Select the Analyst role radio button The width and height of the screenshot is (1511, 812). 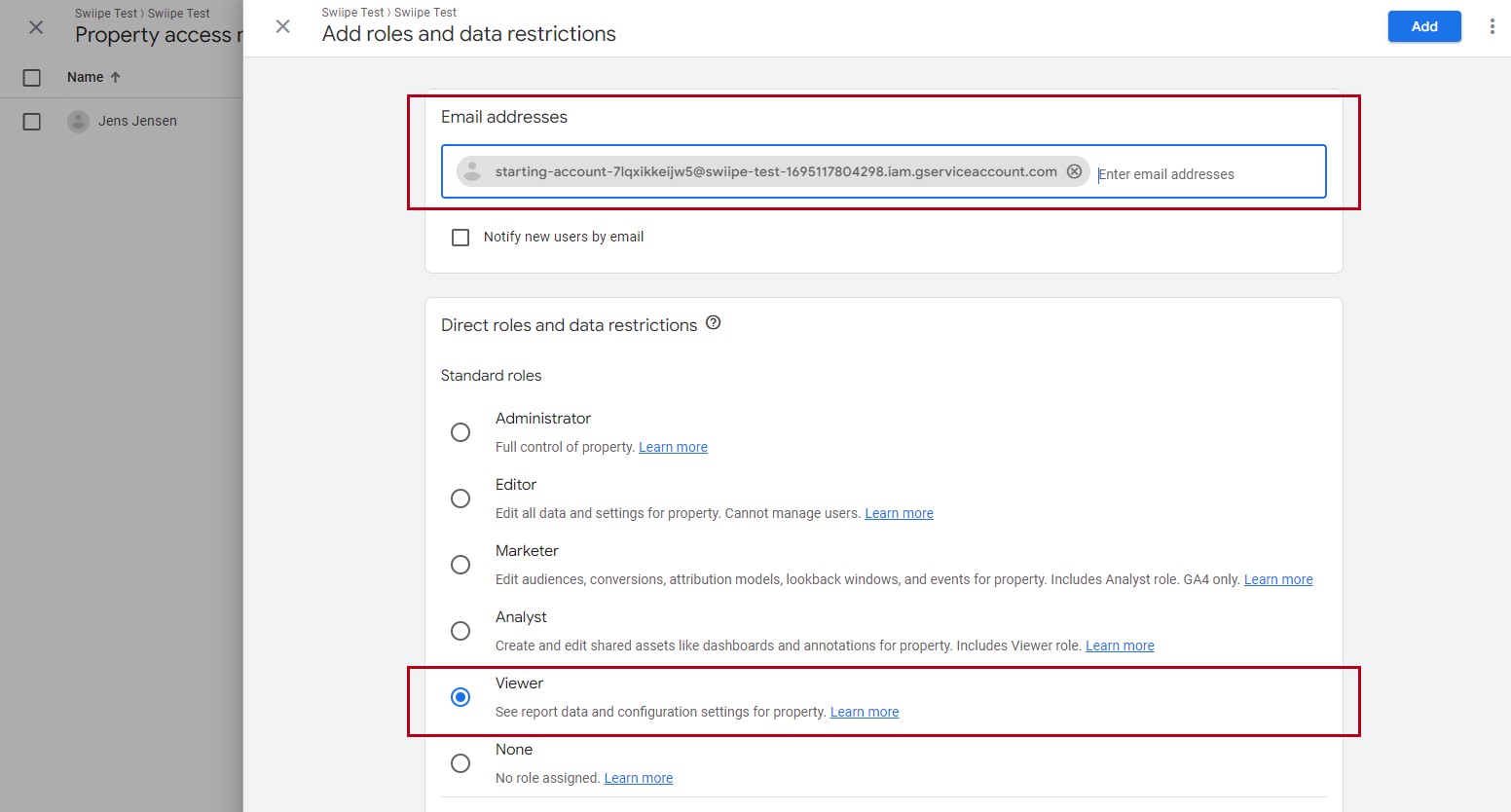(461, 631)
